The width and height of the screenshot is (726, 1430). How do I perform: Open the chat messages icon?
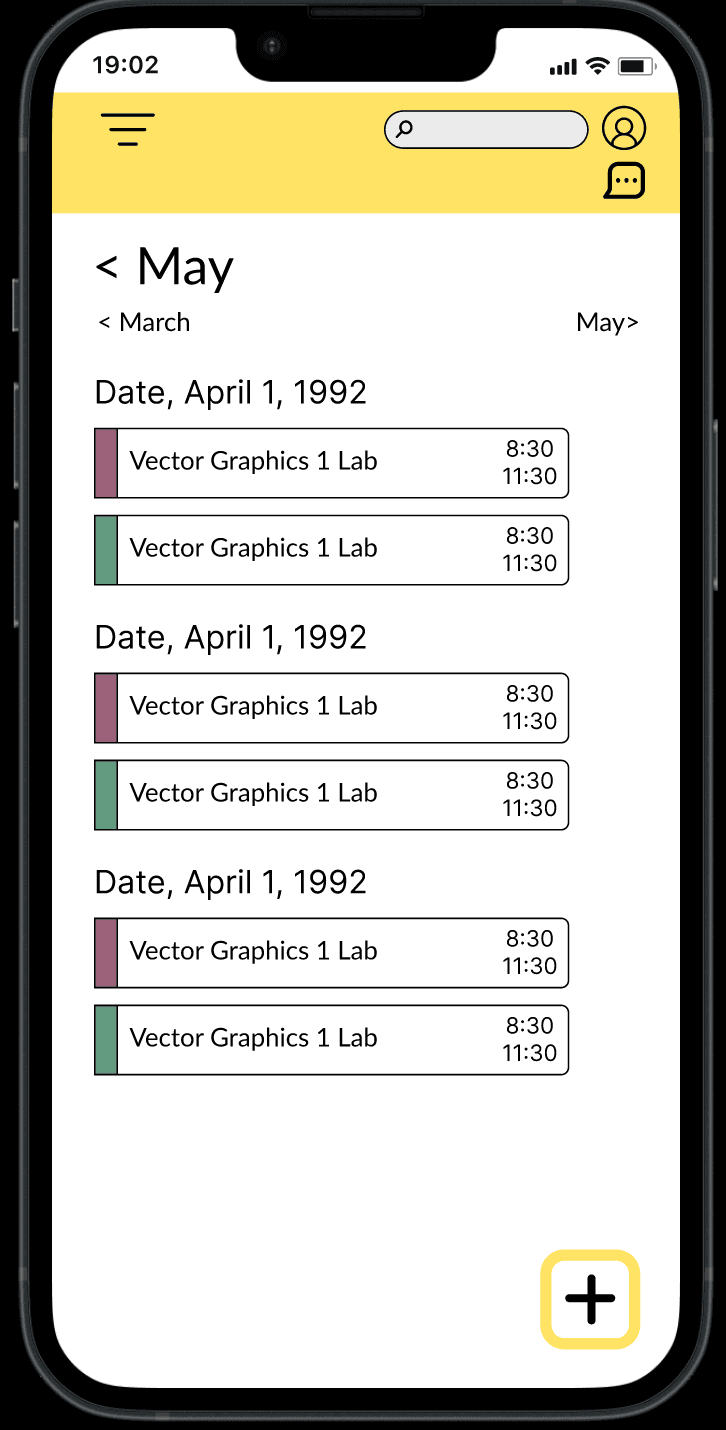[624, 180]
